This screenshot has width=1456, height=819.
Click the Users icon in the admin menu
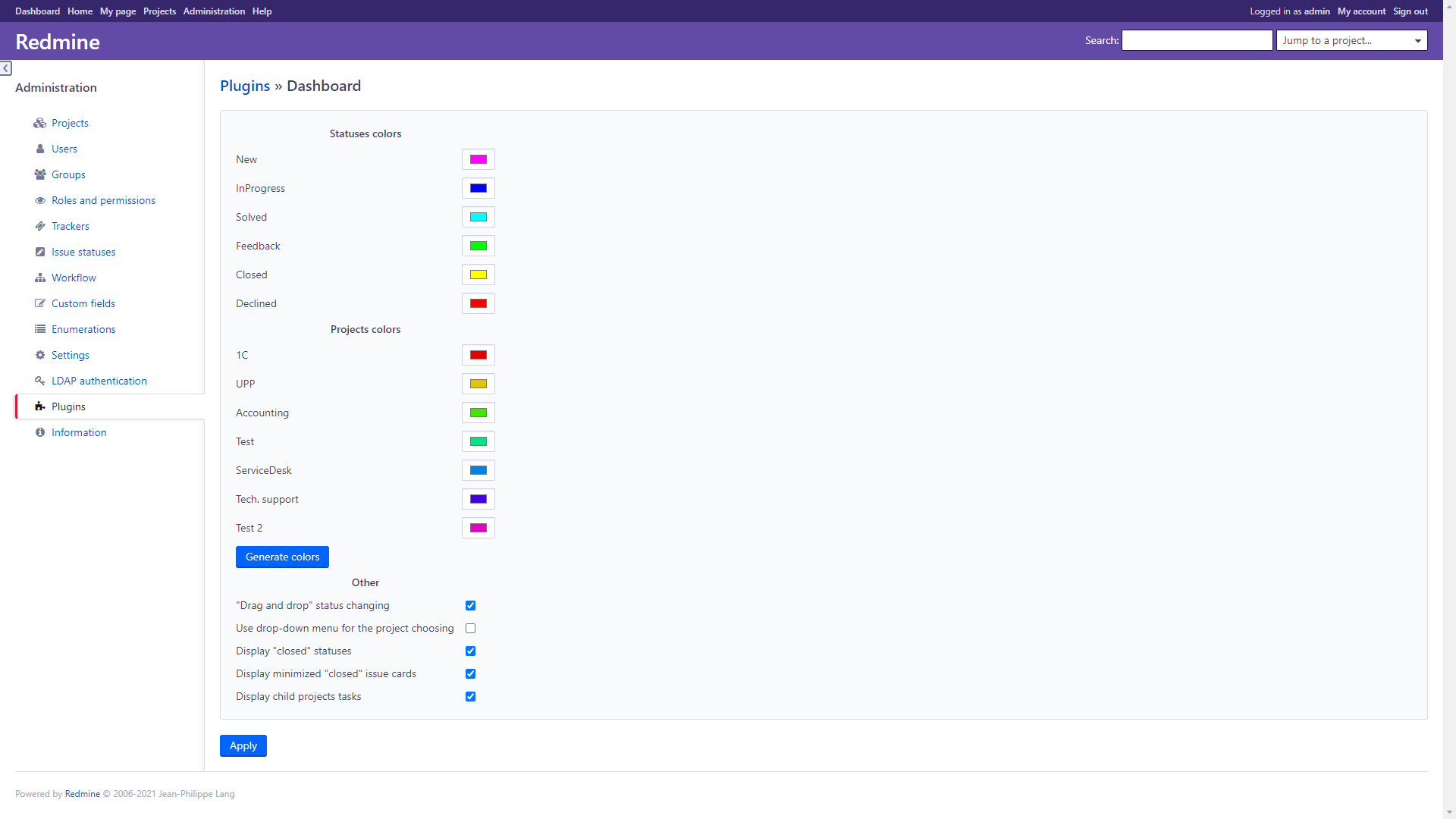(40, 149)
